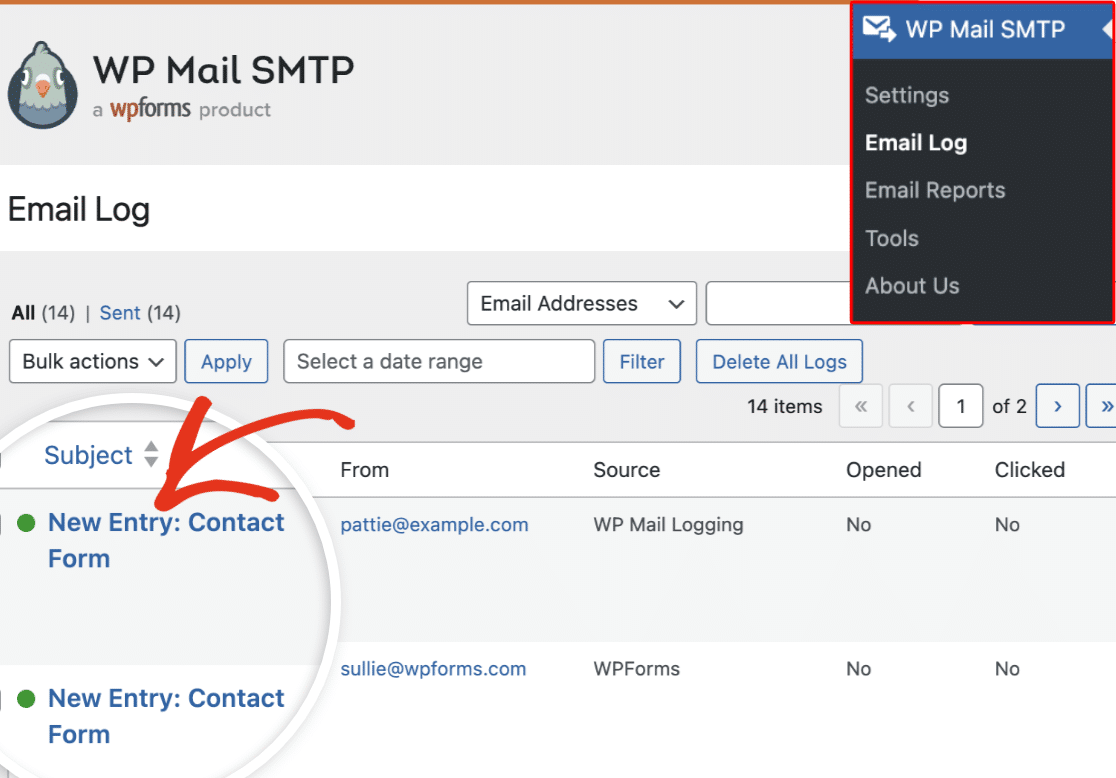Open the Bulk actions dropdown

point(93,362)
